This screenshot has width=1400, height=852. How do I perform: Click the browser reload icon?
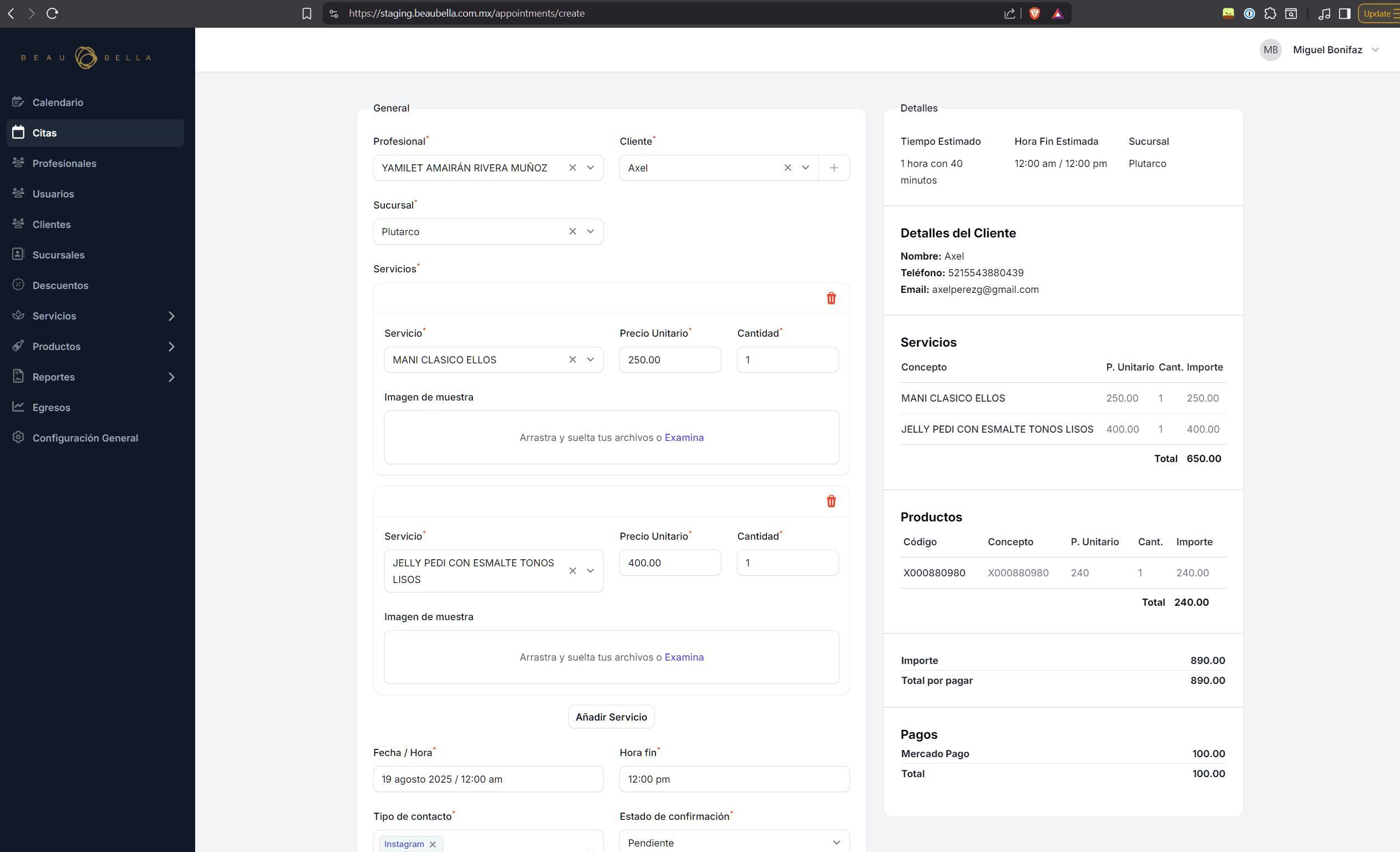(52, 13)
